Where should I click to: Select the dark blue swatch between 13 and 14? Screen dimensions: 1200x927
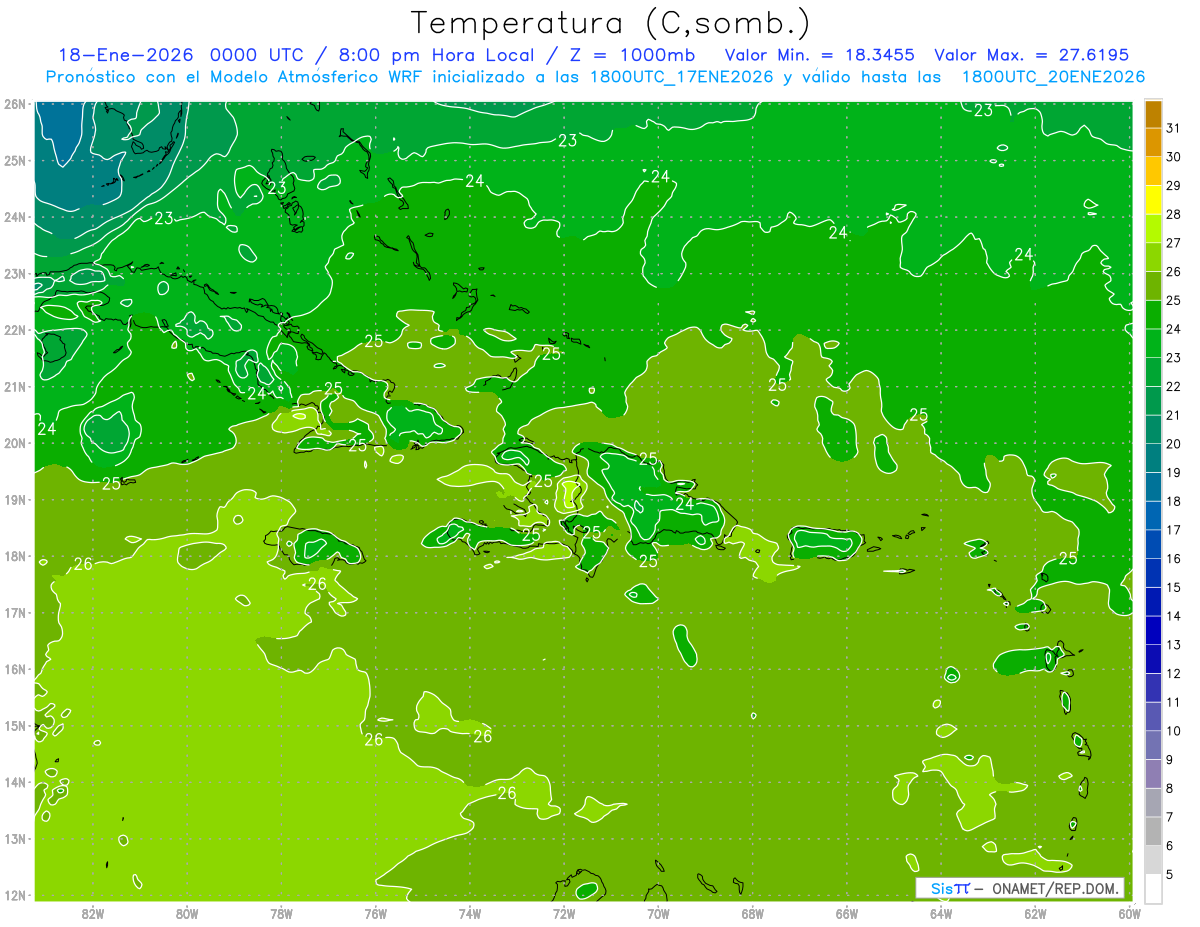pos(1153,630)
